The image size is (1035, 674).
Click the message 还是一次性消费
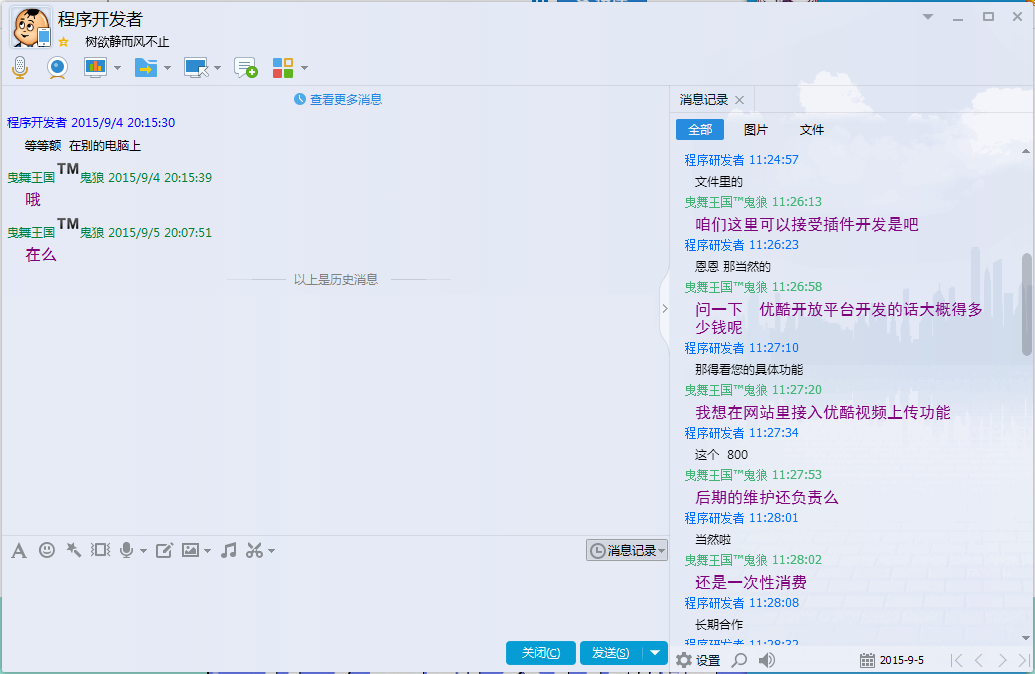[x=751, y=582]
